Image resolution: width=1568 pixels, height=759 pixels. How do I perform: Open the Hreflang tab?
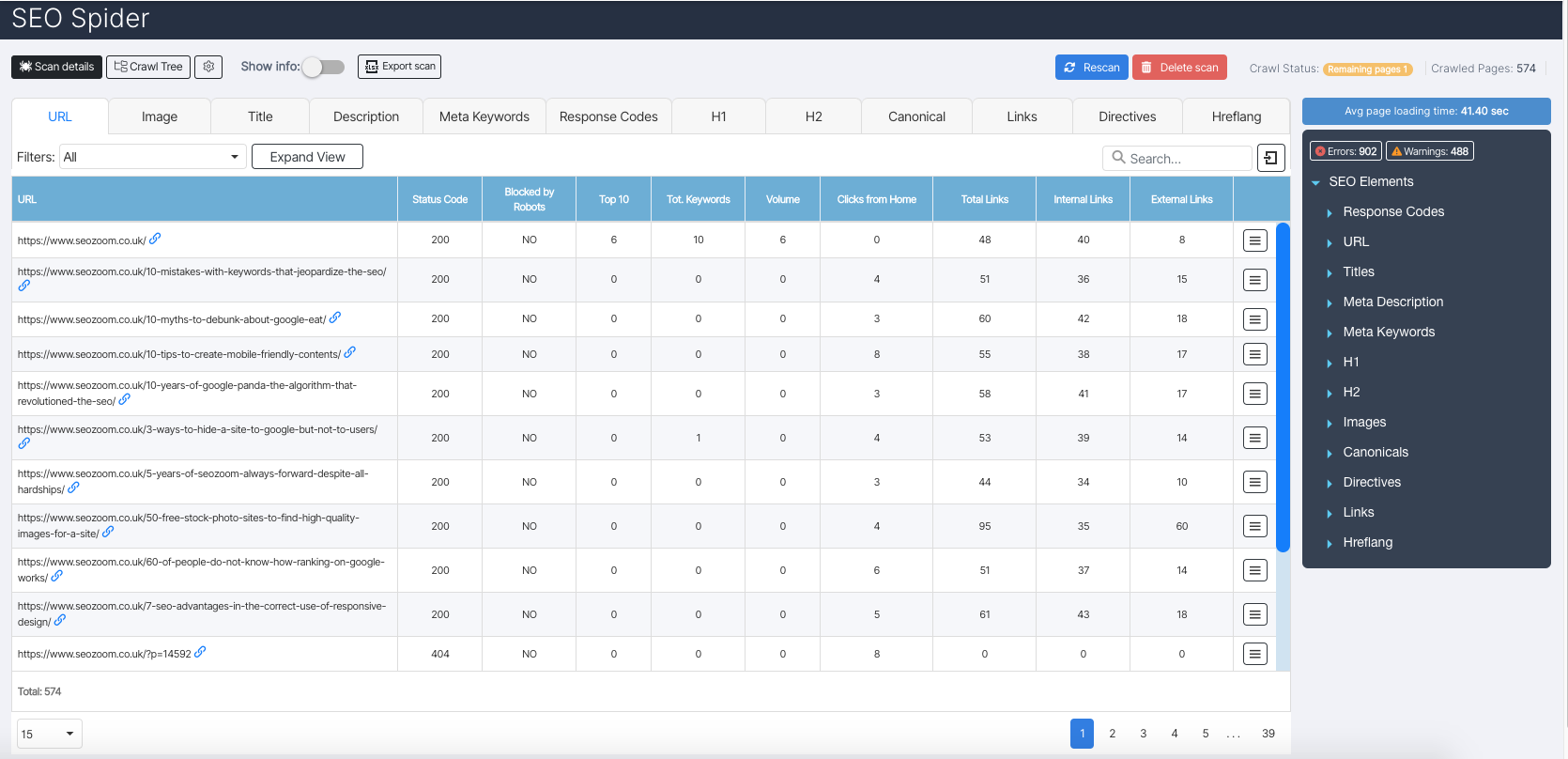1237,116
